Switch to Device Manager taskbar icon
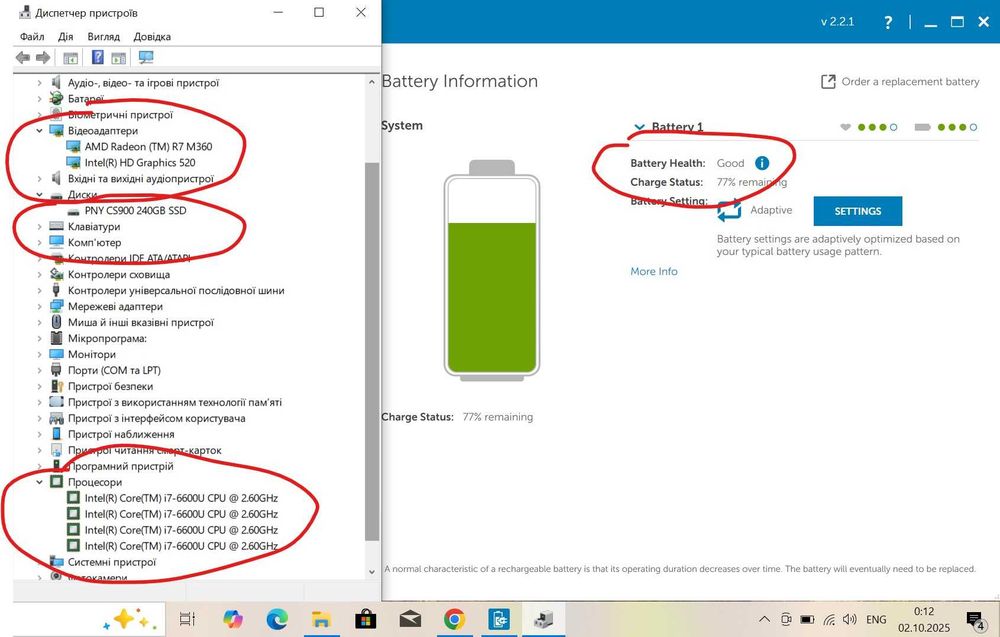 pos(543,619)
